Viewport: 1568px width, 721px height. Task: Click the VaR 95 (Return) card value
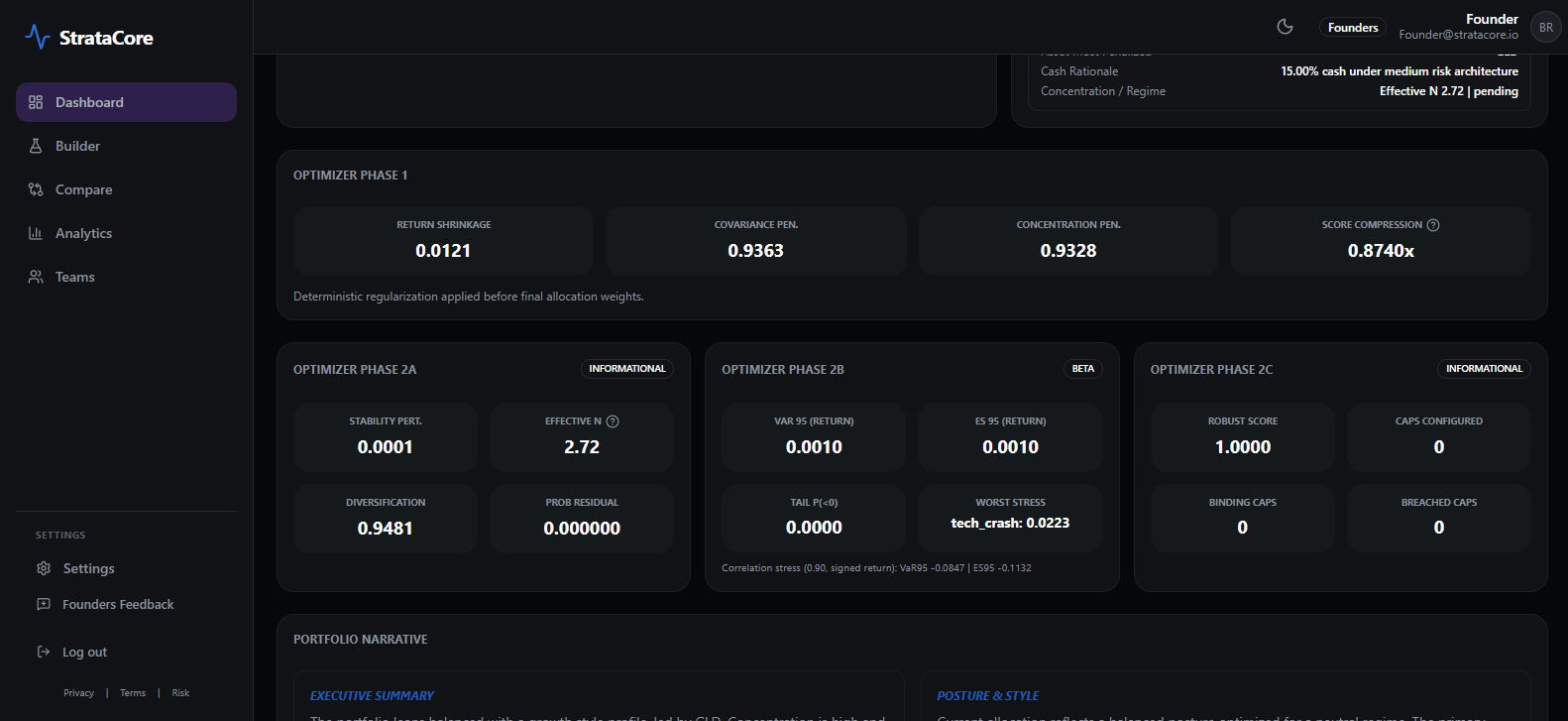pyautogui.click(x=814, y=447)
